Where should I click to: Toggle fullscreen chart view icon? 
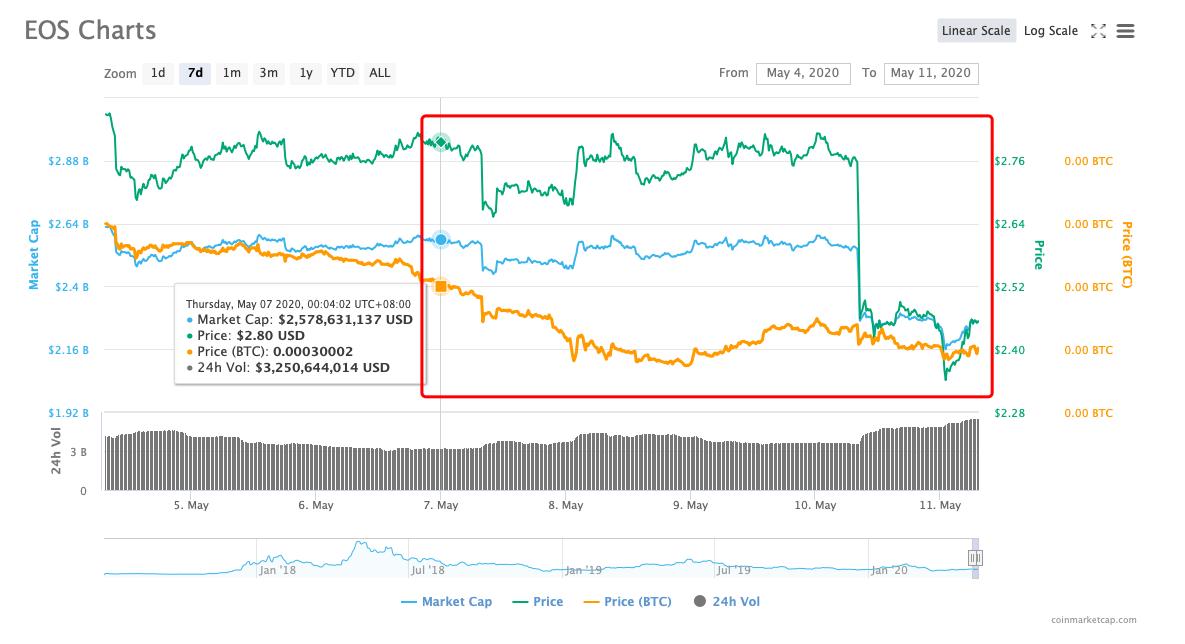coord(1098,31)
